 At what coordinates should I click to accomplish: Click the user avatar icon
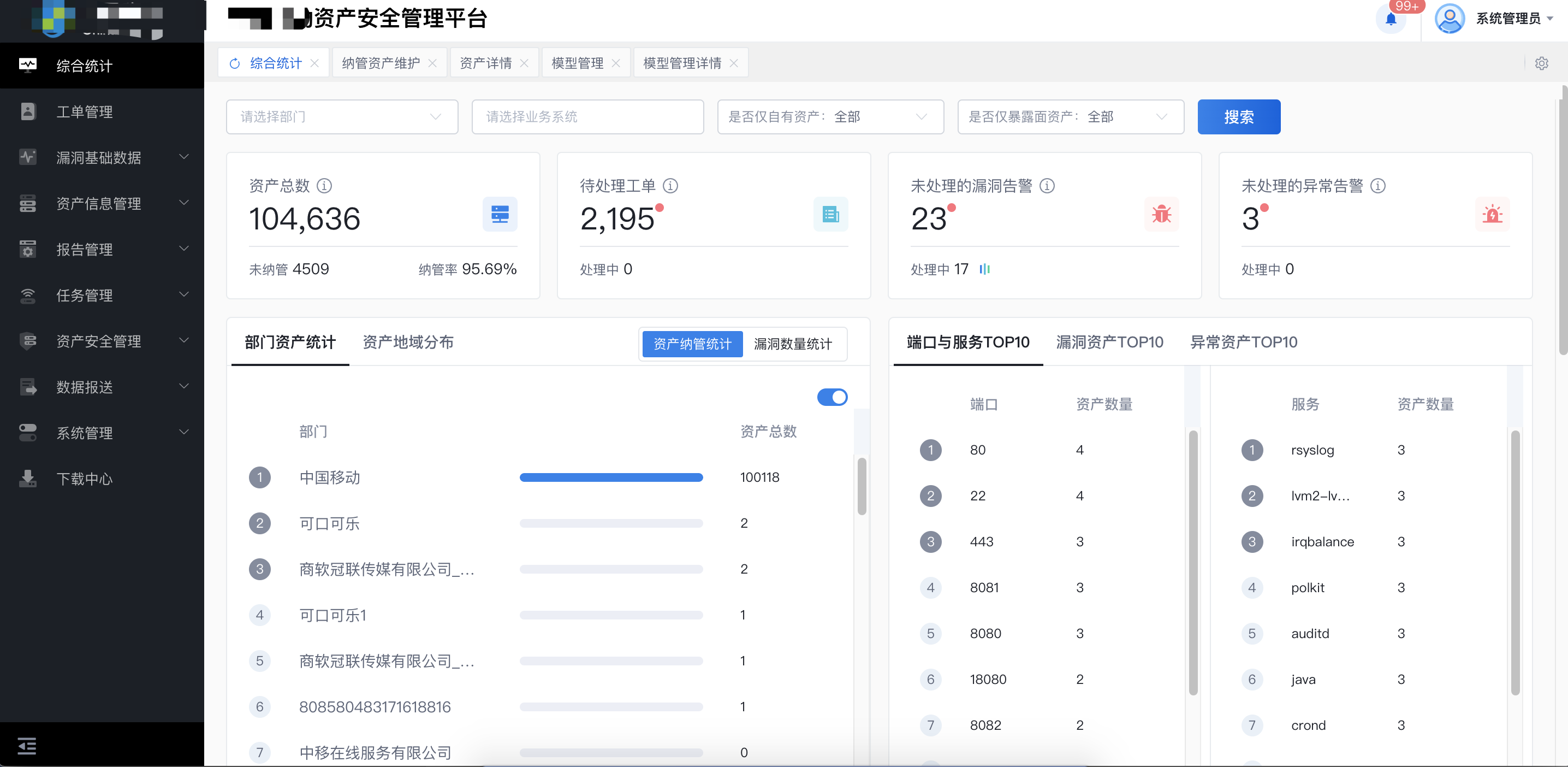[x=1450, y=19]
